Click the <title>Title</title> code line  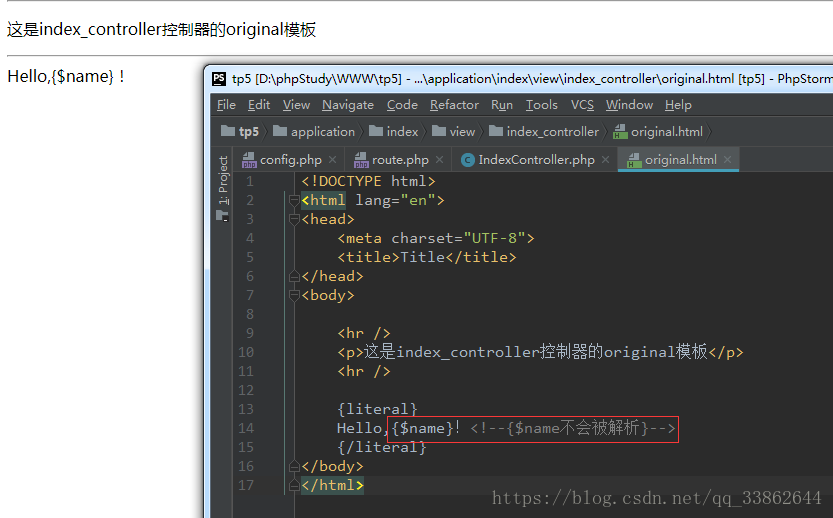tap(427, 257)
